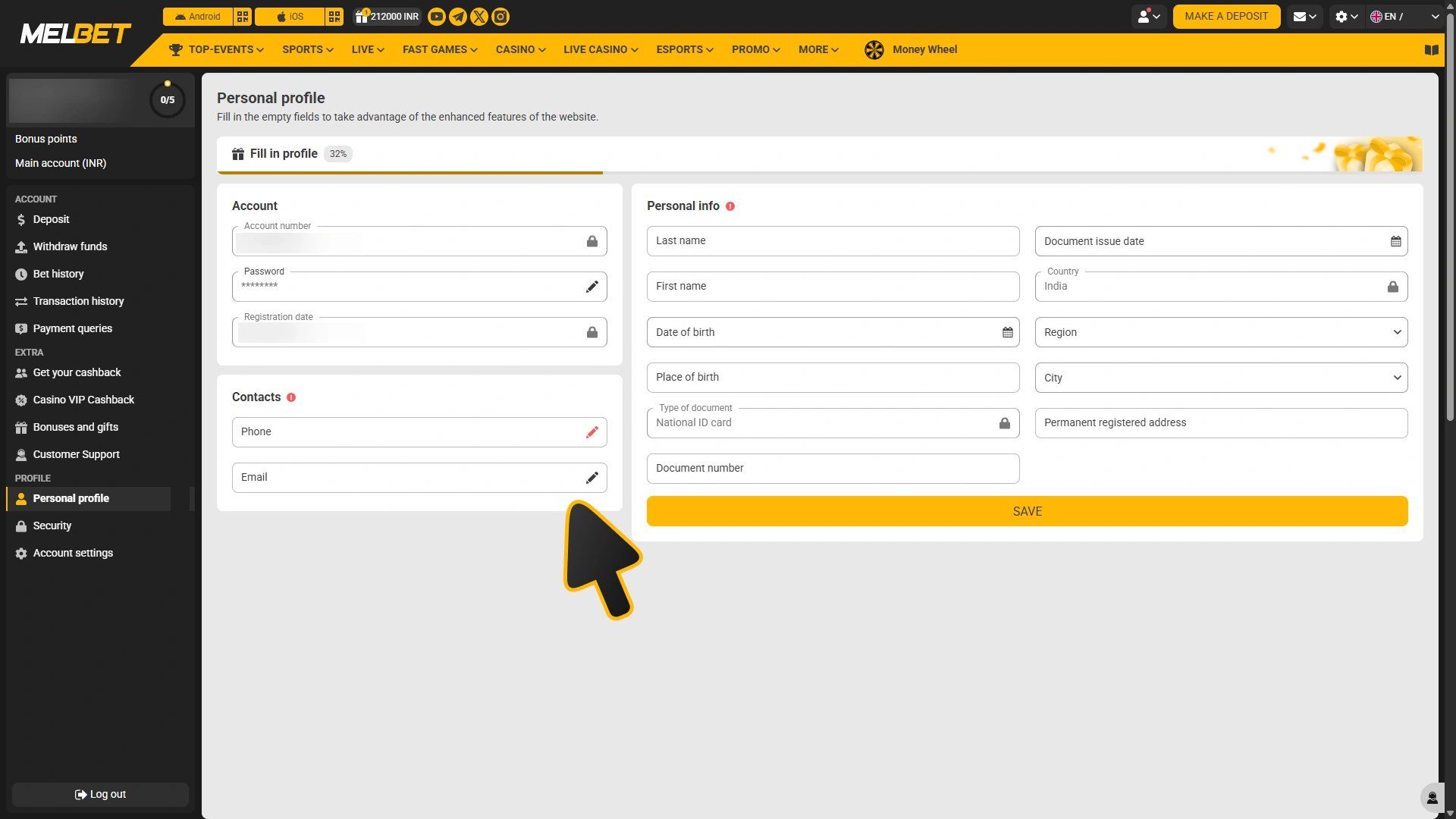Expand the LIVE CASINO menu
The image size is (1456, 819).
coord(601,50)
